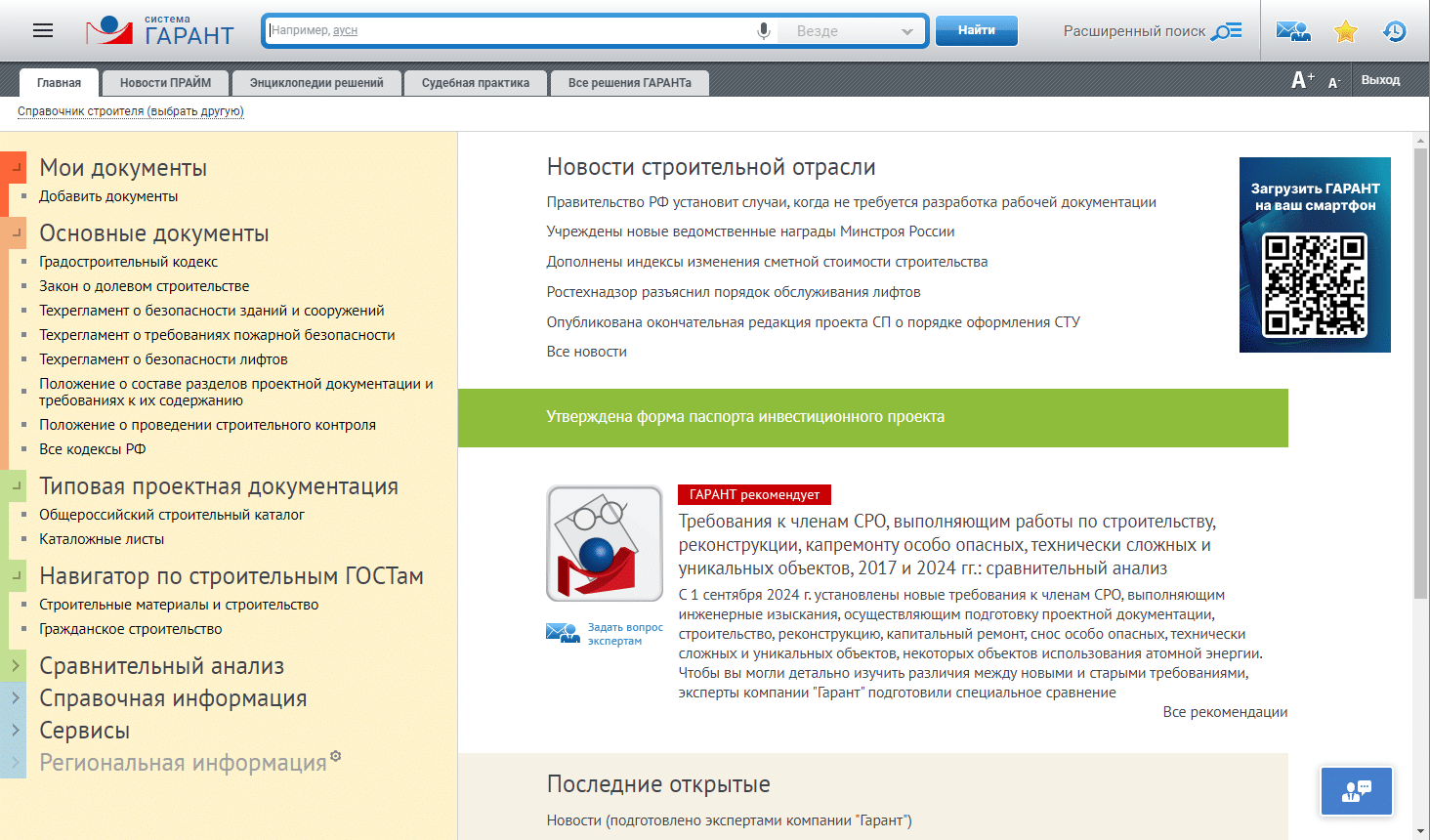Expand the 'Справочная информация' section
Viewport: 1430px width, 840px height.
(15, 698)
